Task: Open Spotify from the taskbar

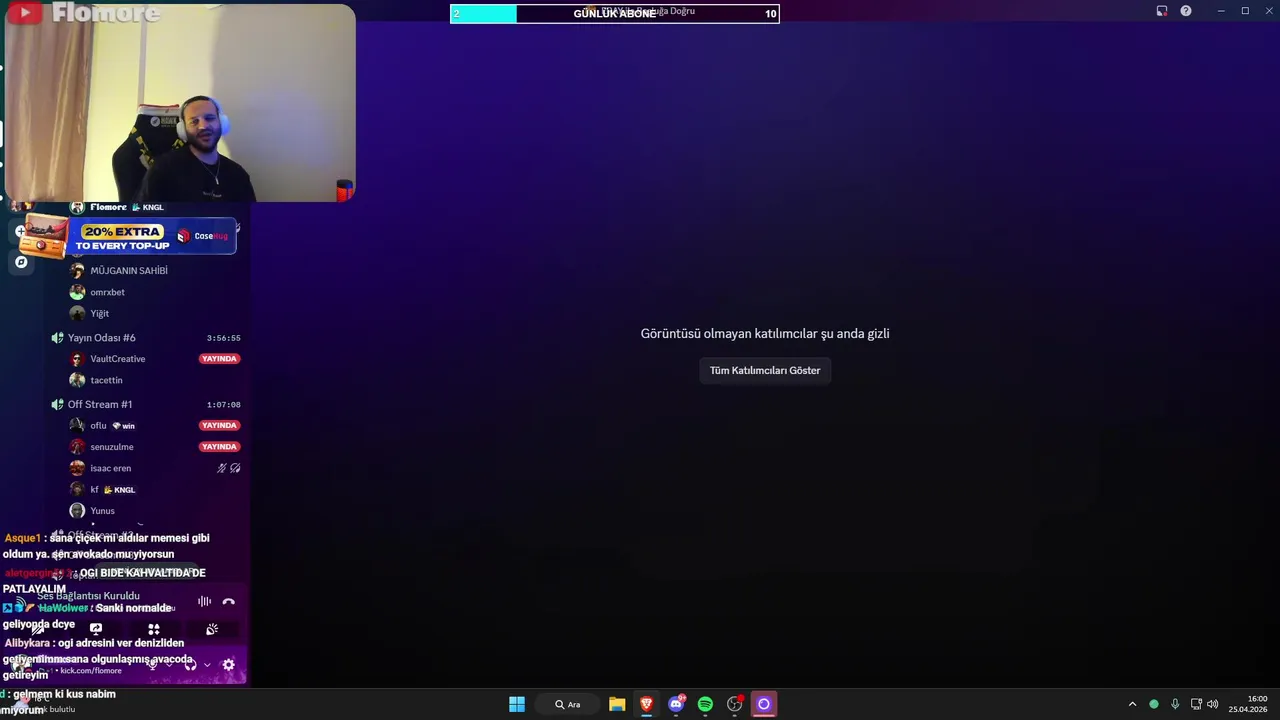Action: [705, 704]
